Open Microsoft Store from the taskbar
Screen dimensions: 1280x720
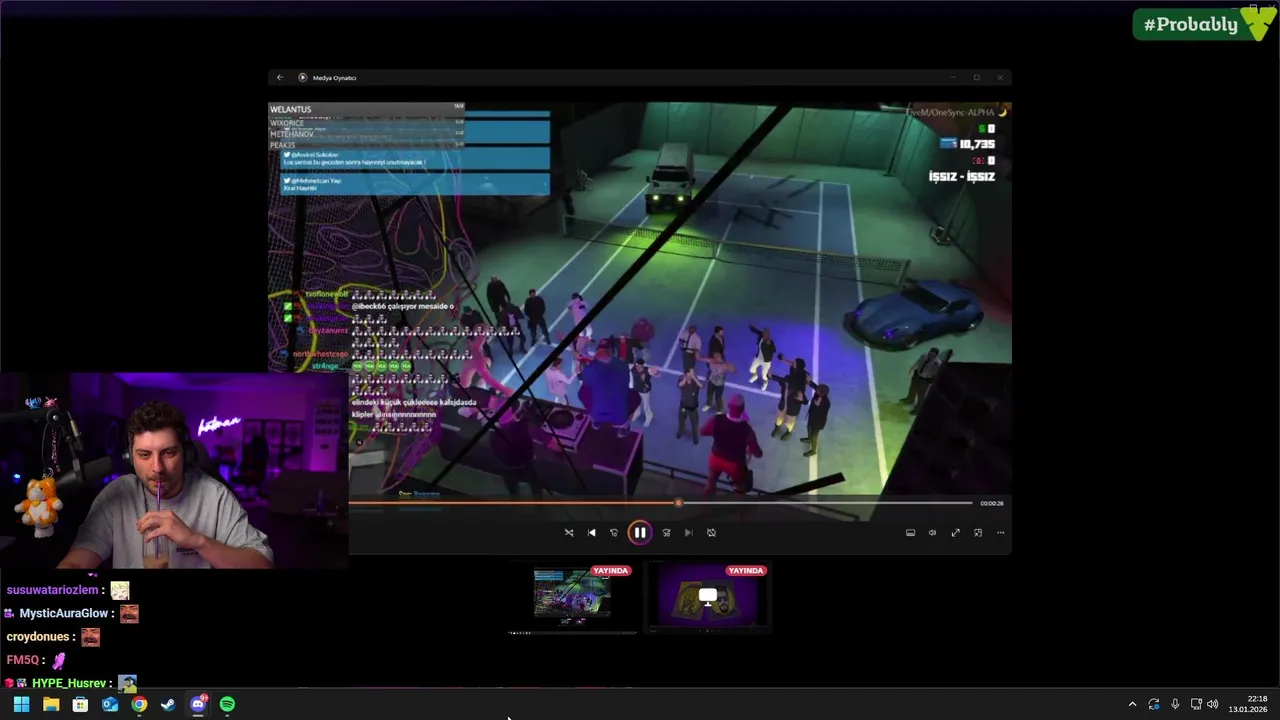pyautogui.click(x=80, y=704)
